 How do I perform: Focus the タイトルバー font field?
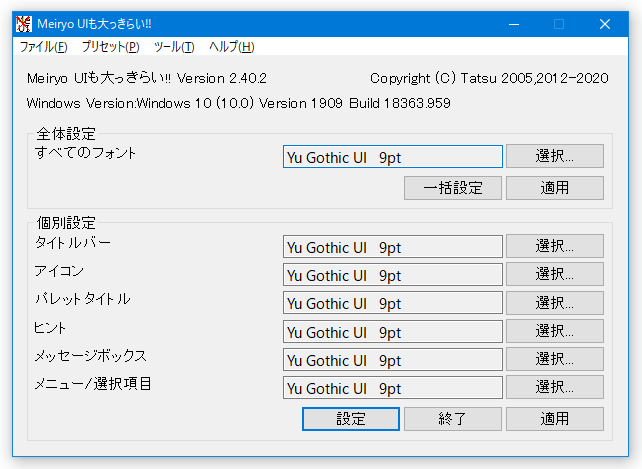point(393,247)
